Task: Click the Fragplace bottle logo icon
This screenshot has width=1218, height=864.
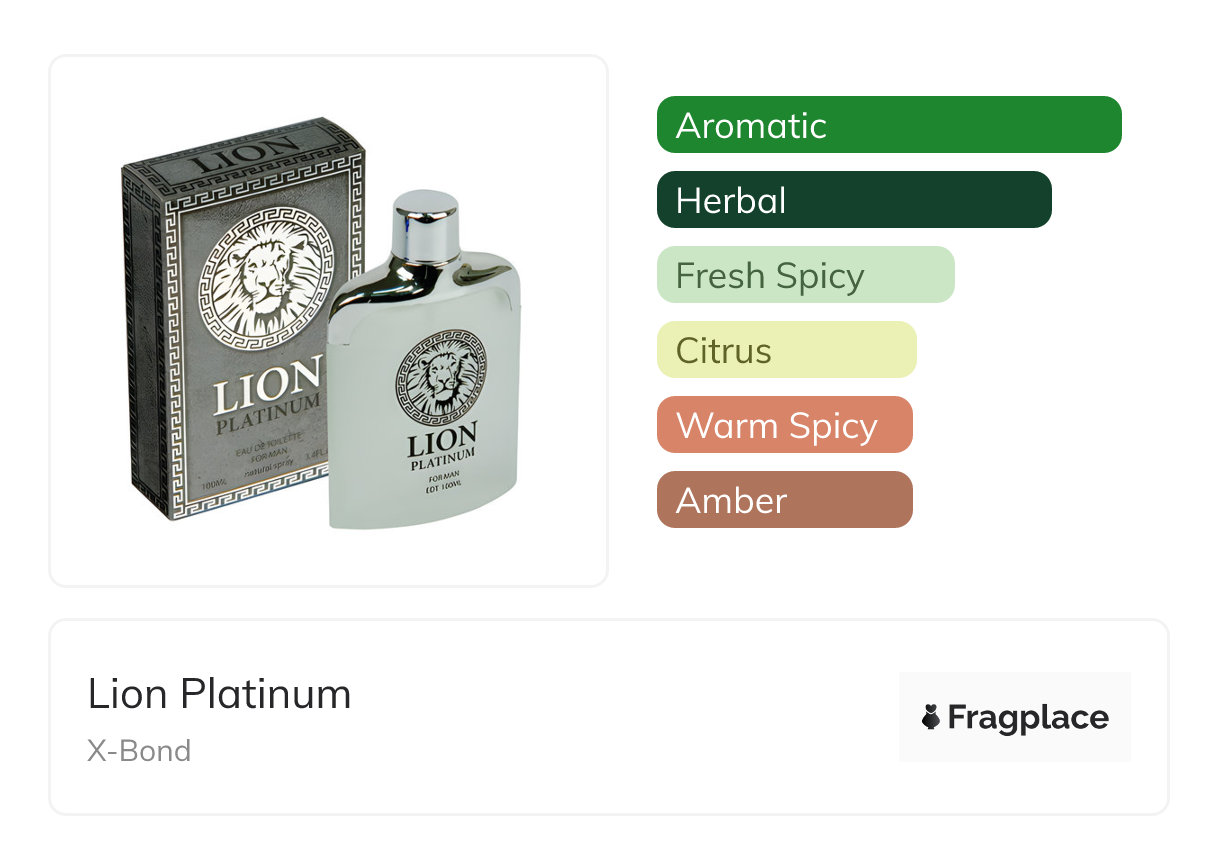Action: [931, 717]
